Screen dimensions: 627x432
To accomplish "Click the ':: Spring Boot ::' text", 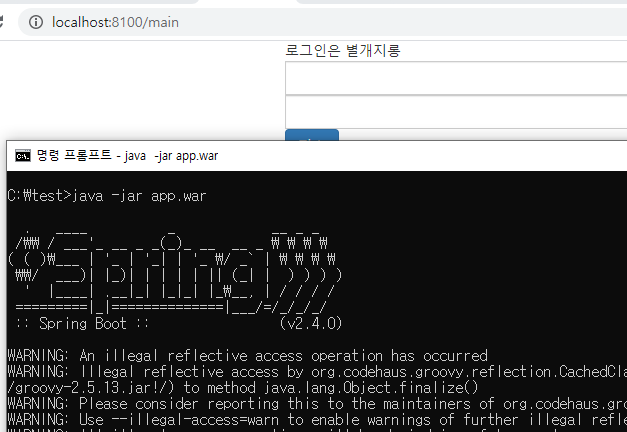I will [x=82, y=323].
